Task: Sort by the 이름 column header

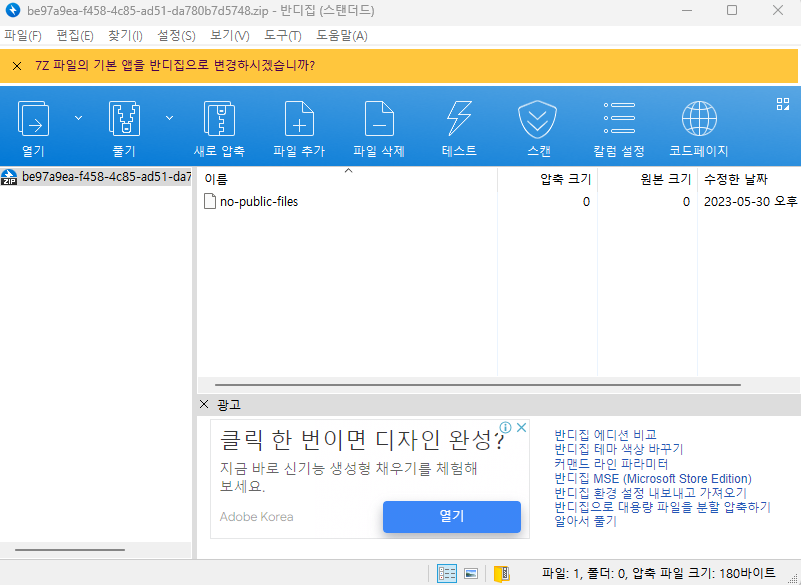Action: coord(347,179)
